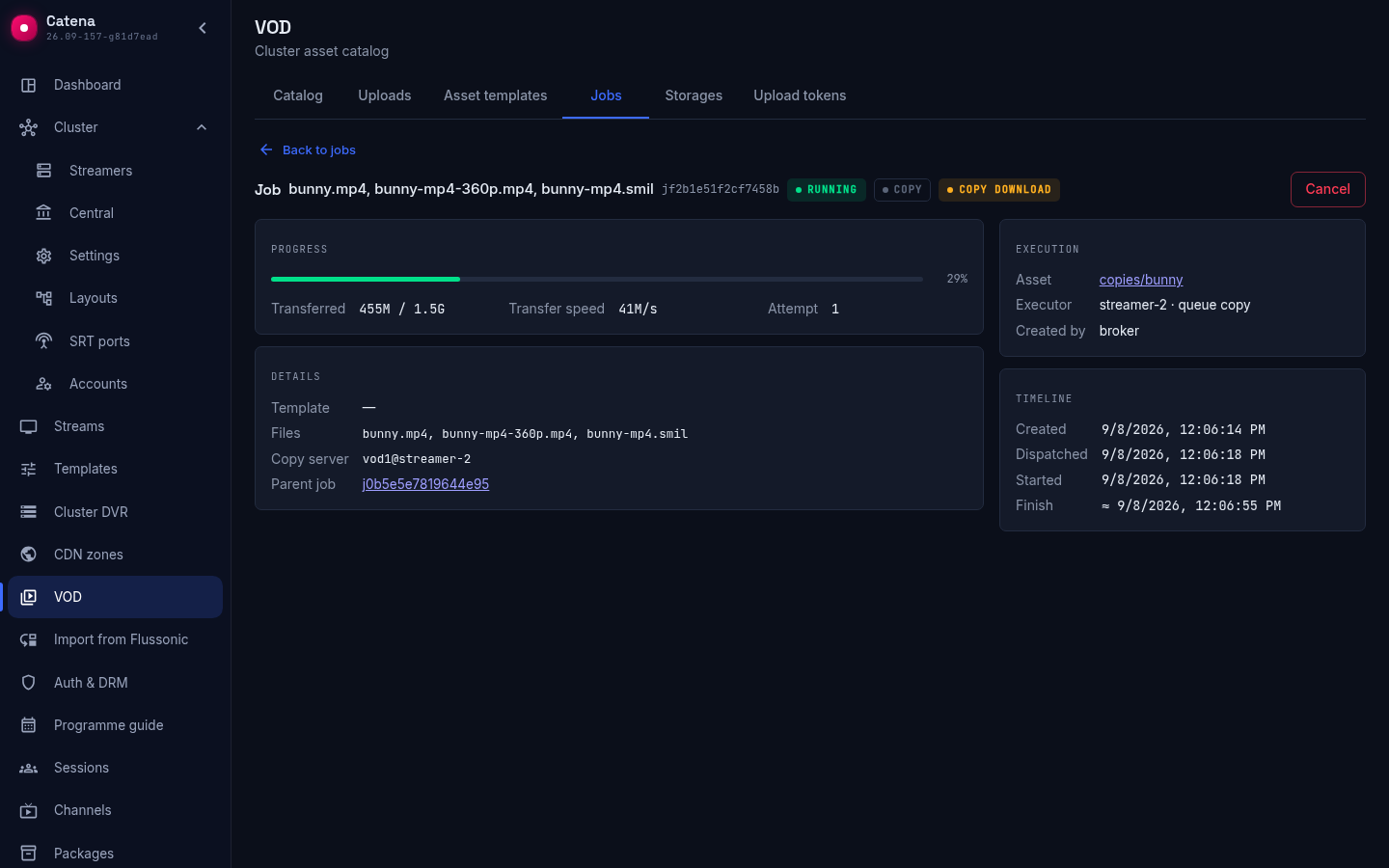Click the 29% progress percentage
Screen dimensions: 1389x868
pos(957,279)
